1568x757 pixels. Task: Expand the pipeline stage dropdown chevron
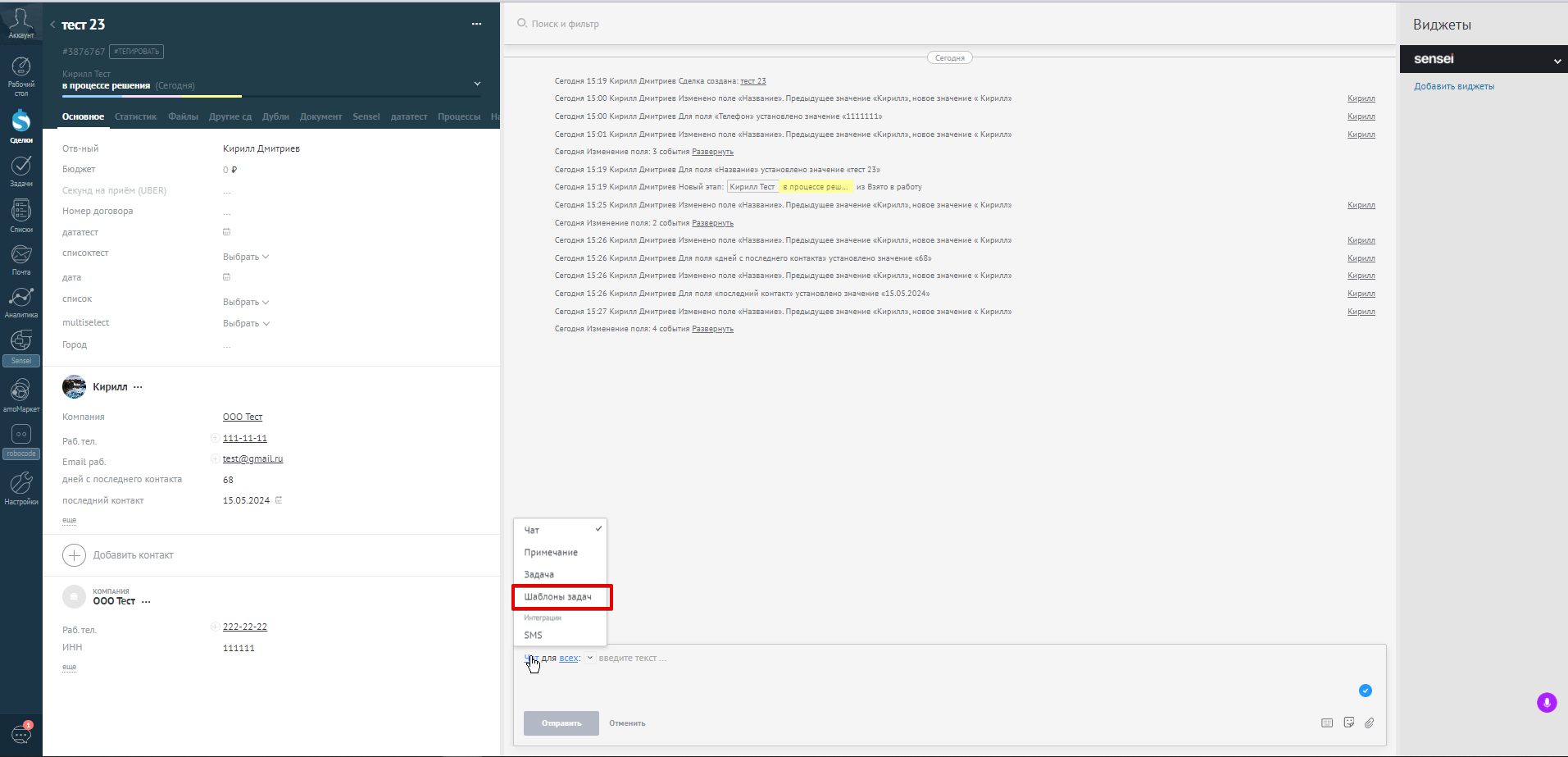click(x=477, y=84)
